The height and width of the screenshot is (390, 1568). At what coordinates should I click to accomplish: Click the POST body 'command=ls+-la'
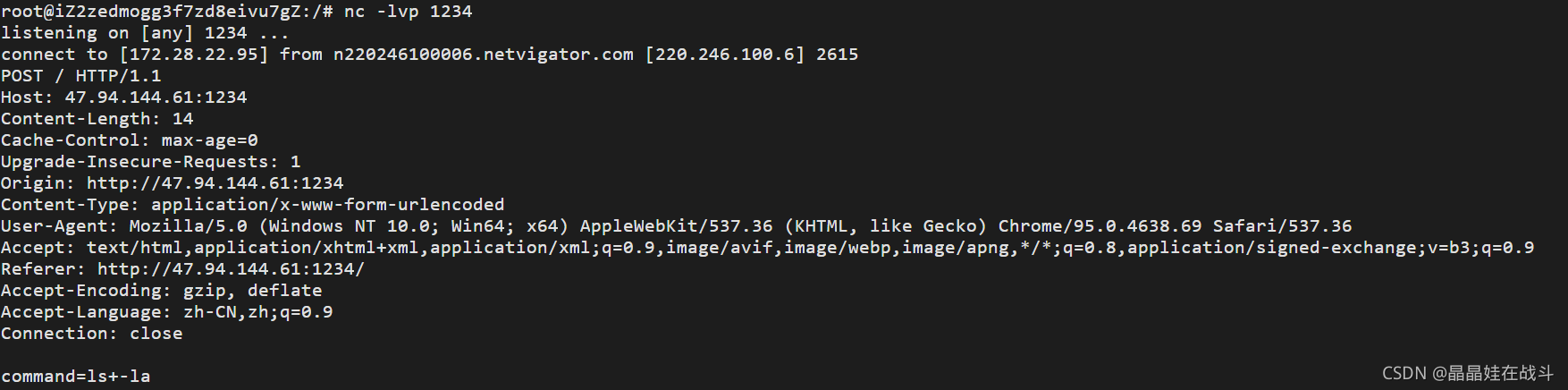pos(76,377)
